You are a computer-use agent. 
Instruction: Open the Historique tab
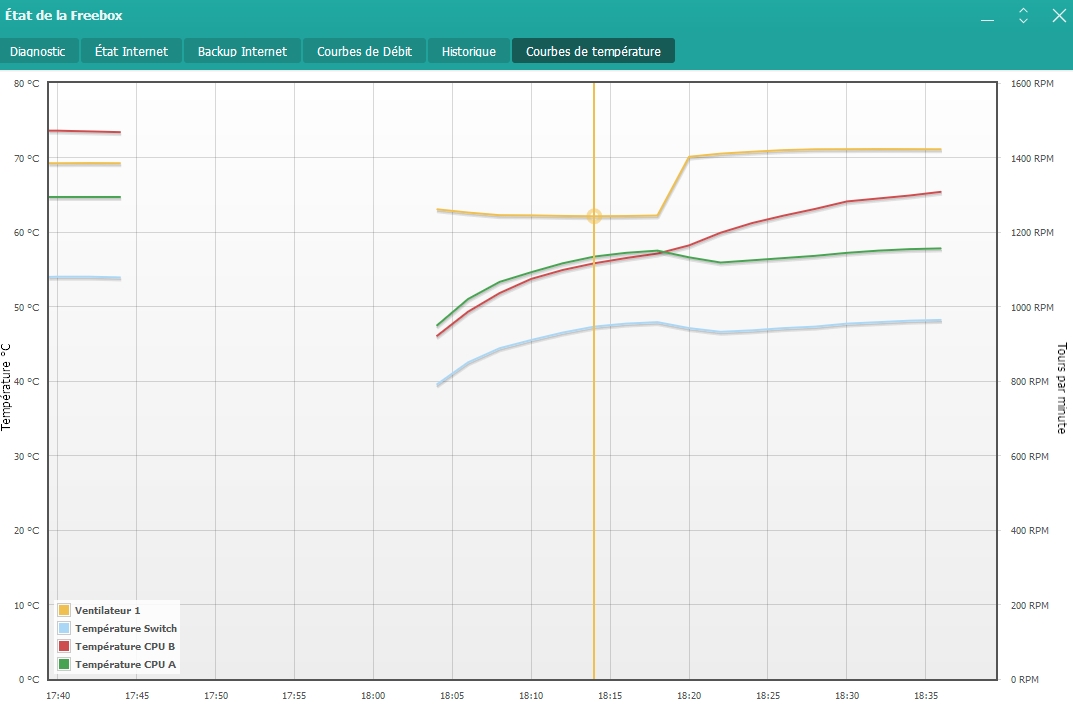pos(469,51)
